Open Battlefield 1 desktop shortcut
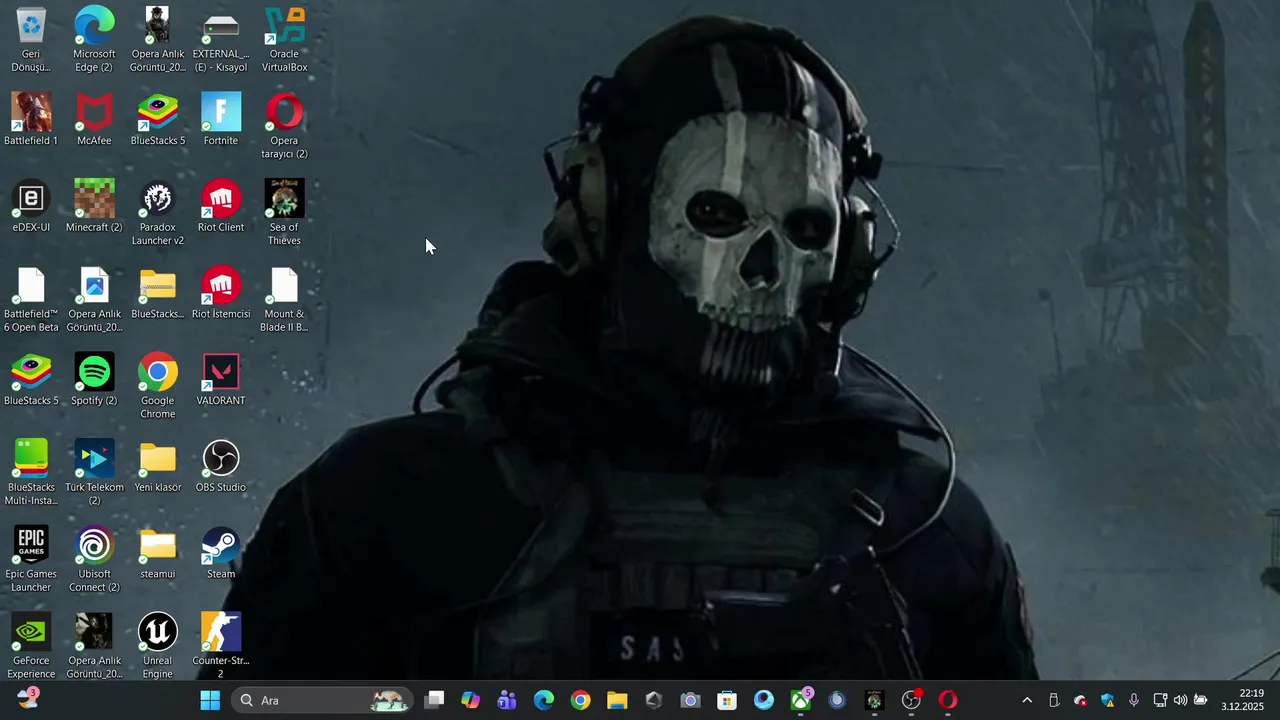The height and width of the screenshot is (720, 1280). pyautogui.click(x=31, y=120)
